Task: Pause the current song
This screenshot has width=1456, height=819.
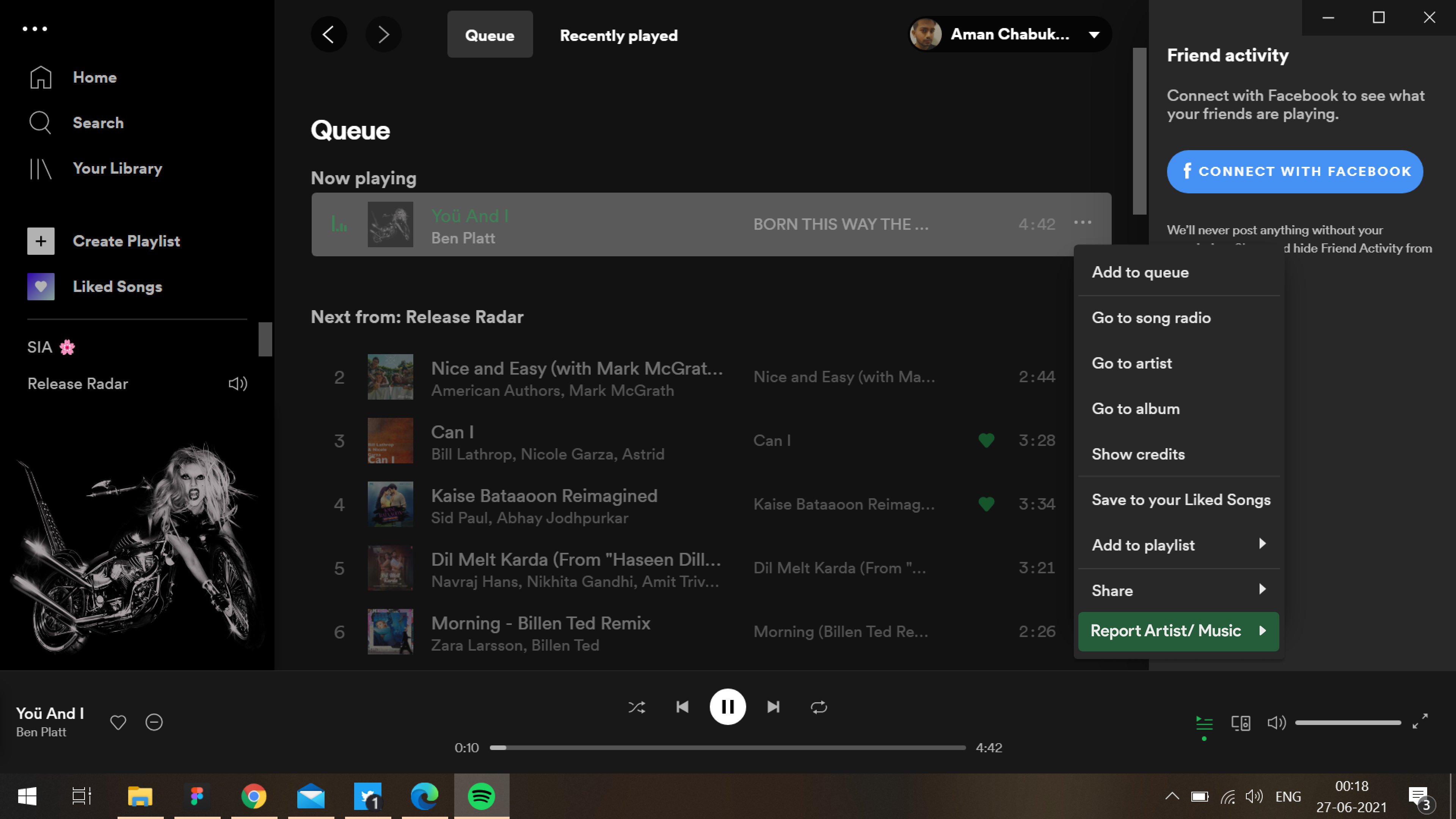Action: click(728, 707)
